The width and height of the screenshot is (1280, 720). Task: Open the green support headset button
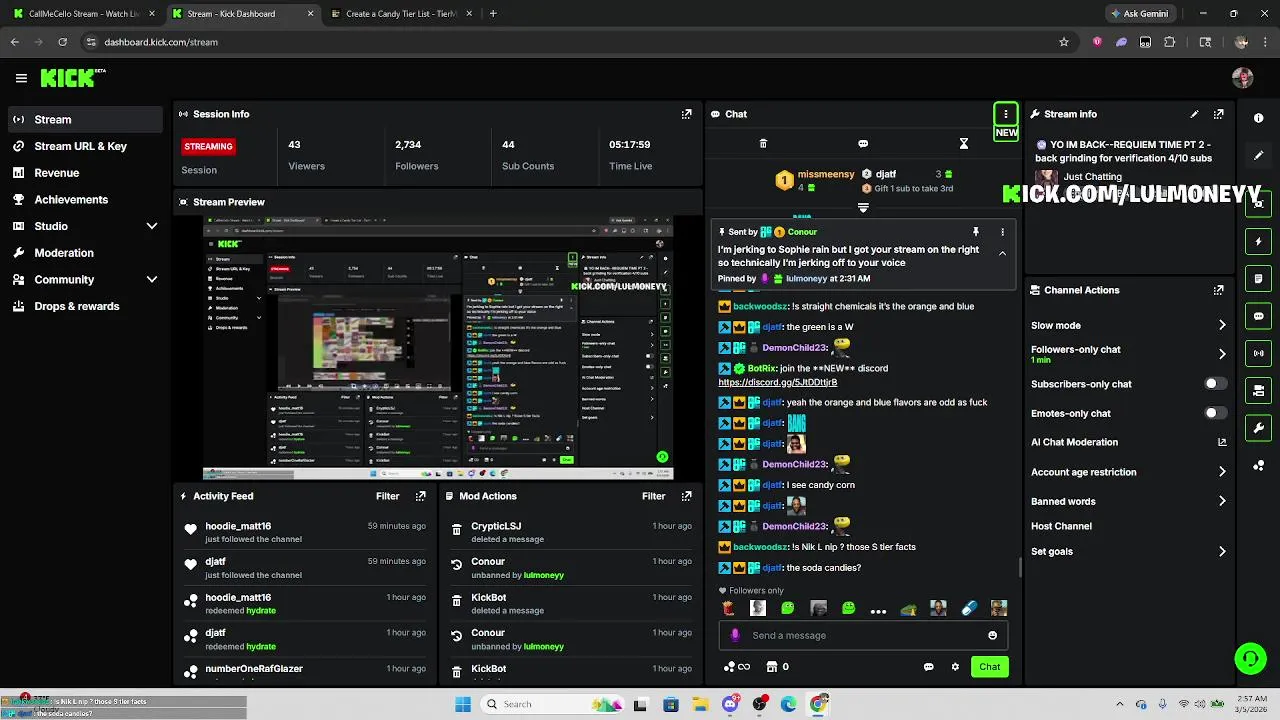(x=1250, y=658)
